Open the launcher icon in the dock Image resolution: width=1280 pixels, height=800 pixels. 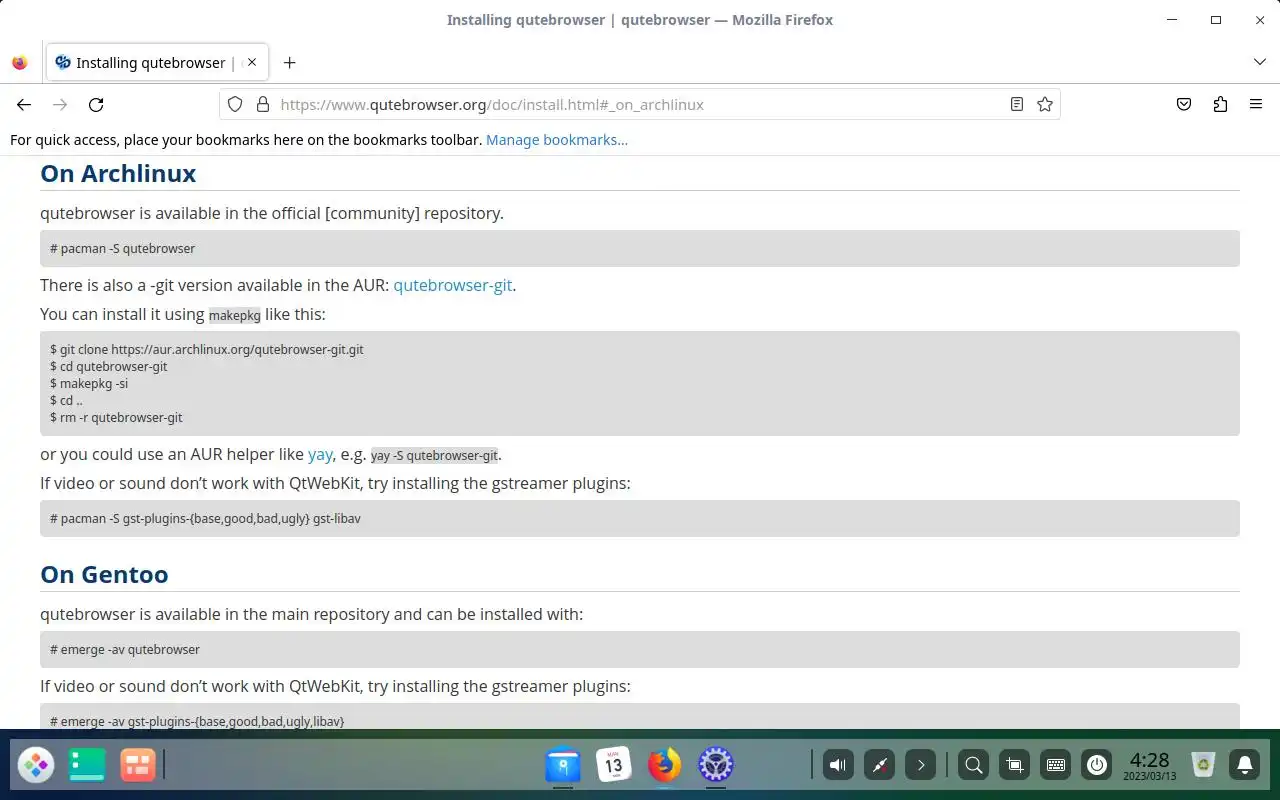36,766
